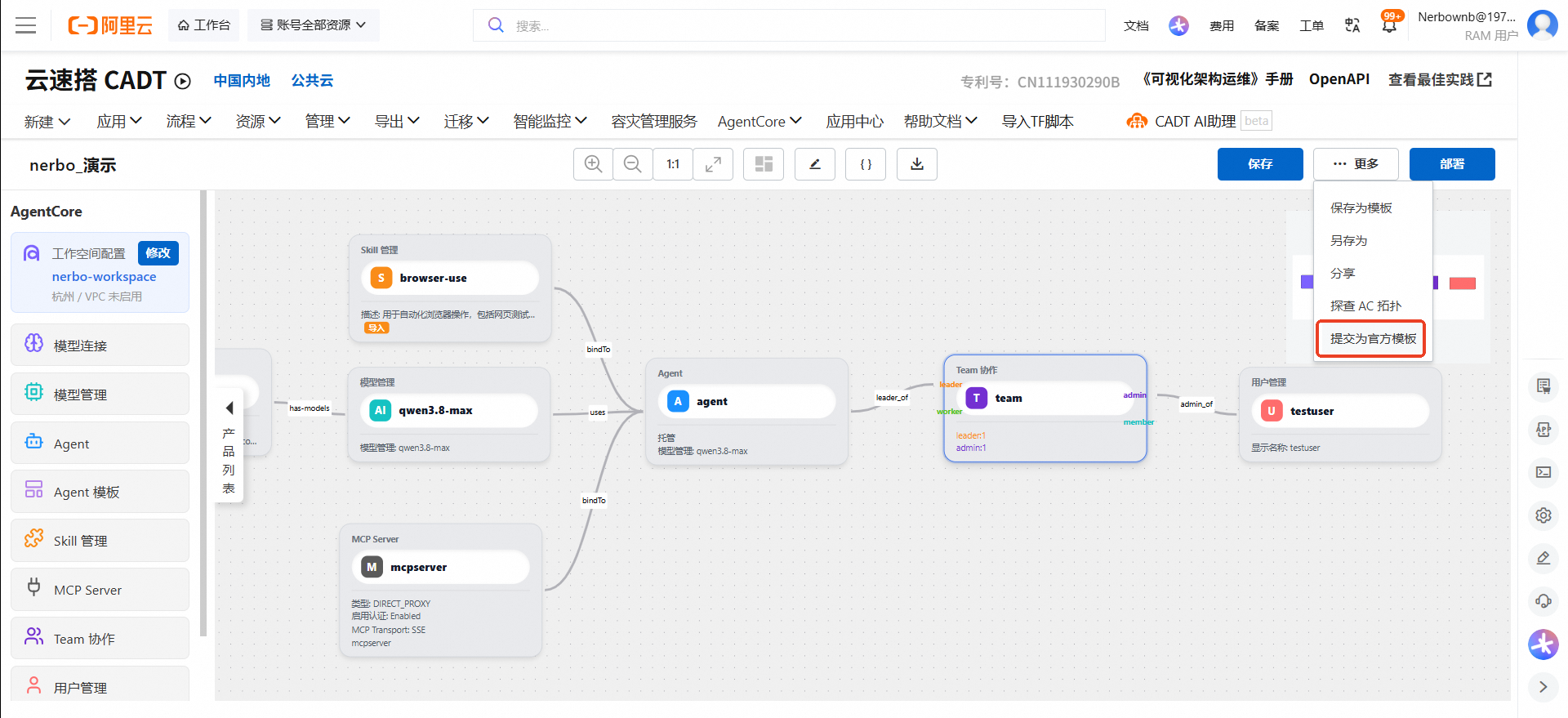Image resolution: width=1568 pixels, height=718 pixels.
Task: Focus the top search field
Action: [x=789, y=25]
